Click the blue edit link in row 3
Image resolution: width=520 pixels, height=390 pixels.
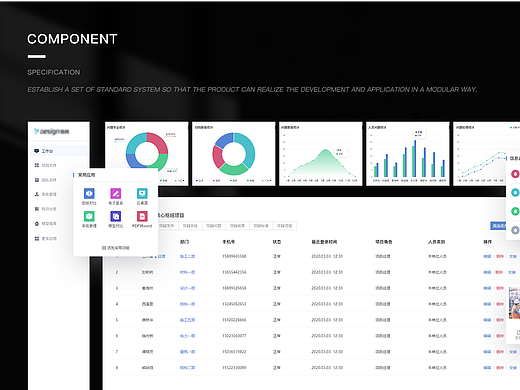click(x=487, y=288)
